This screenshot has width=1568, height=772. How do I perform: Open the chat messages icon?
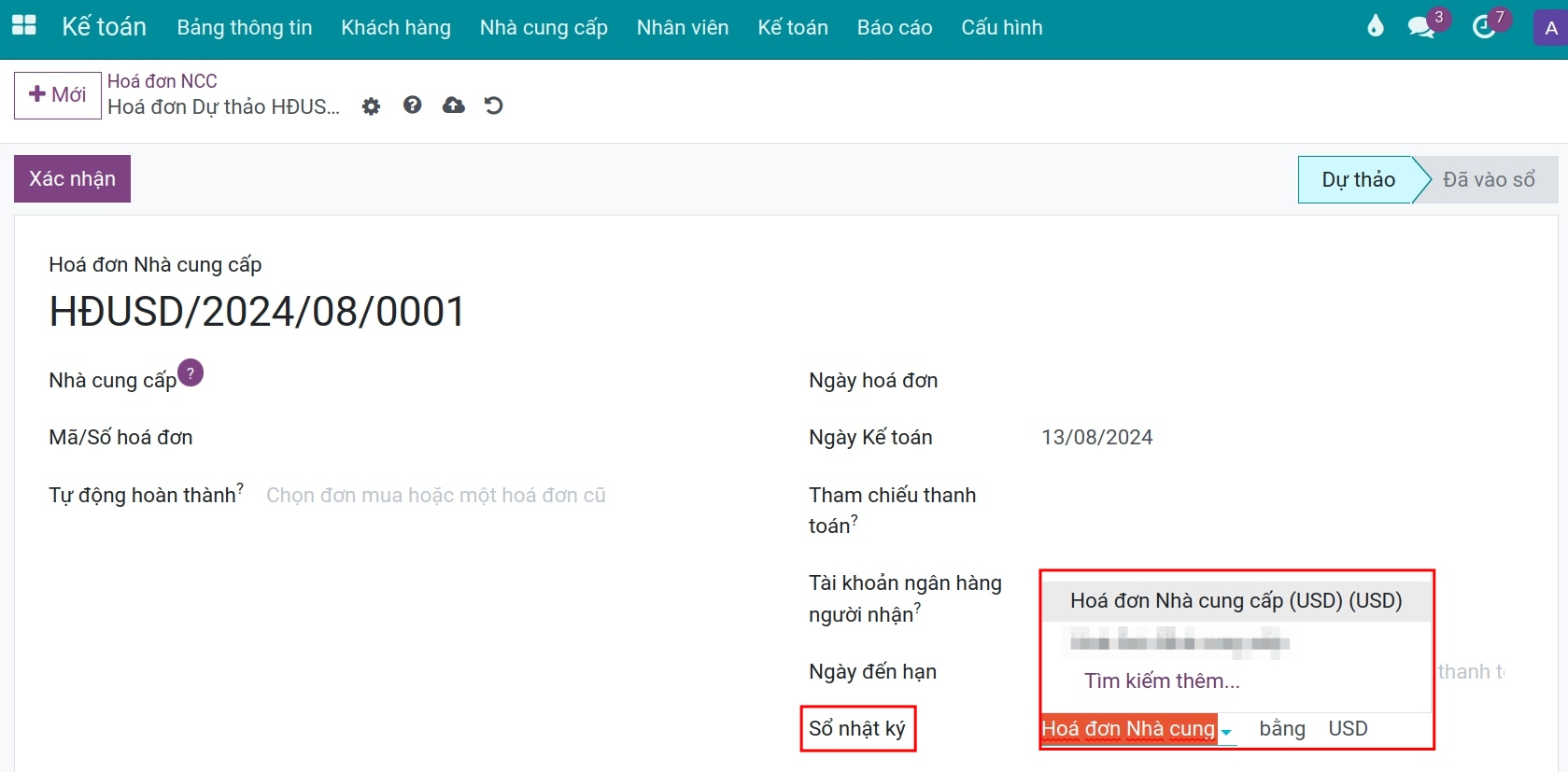click(1421, 26)
